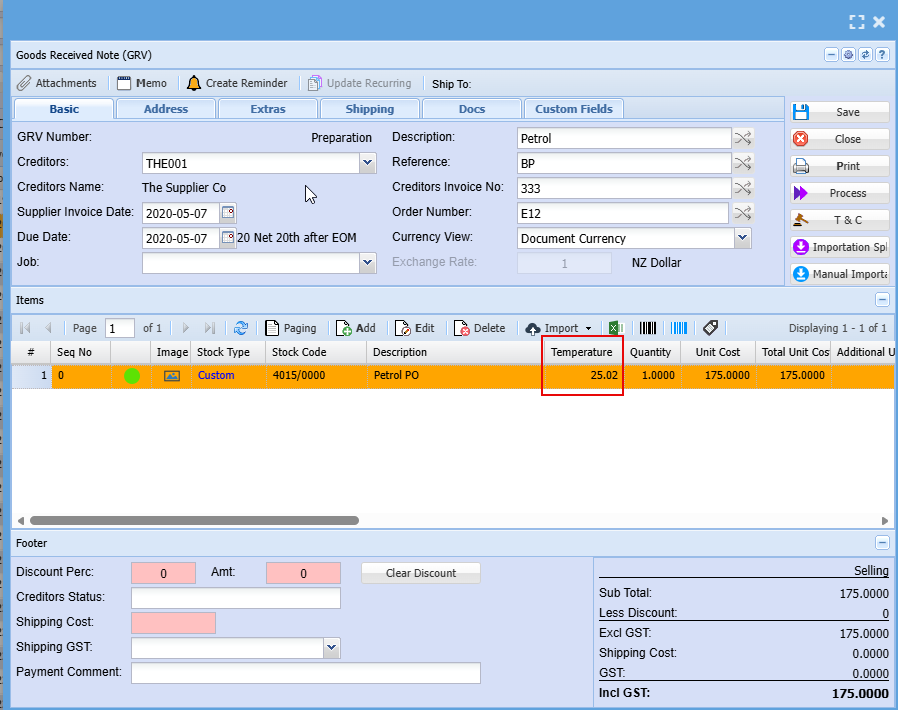The height and width of the screenshot is (710, 898).
Task: Click the Payment Comment input field
Action: (305, 673)
